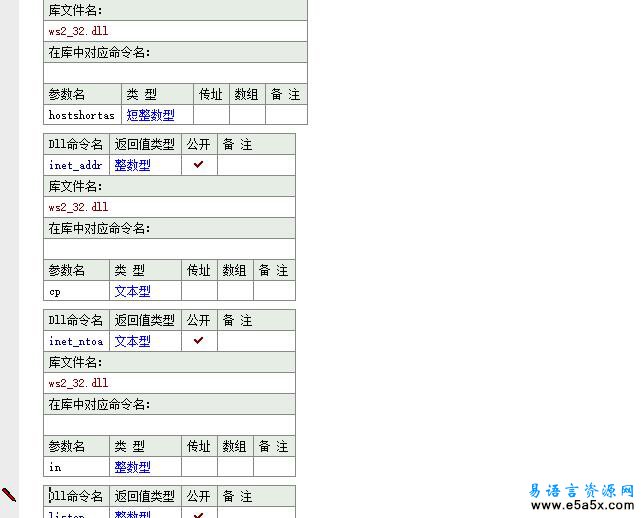Select the cp parameter name cell
This screenshot has width=643, height=518.
pyautogui.click(x=76, y=291)
